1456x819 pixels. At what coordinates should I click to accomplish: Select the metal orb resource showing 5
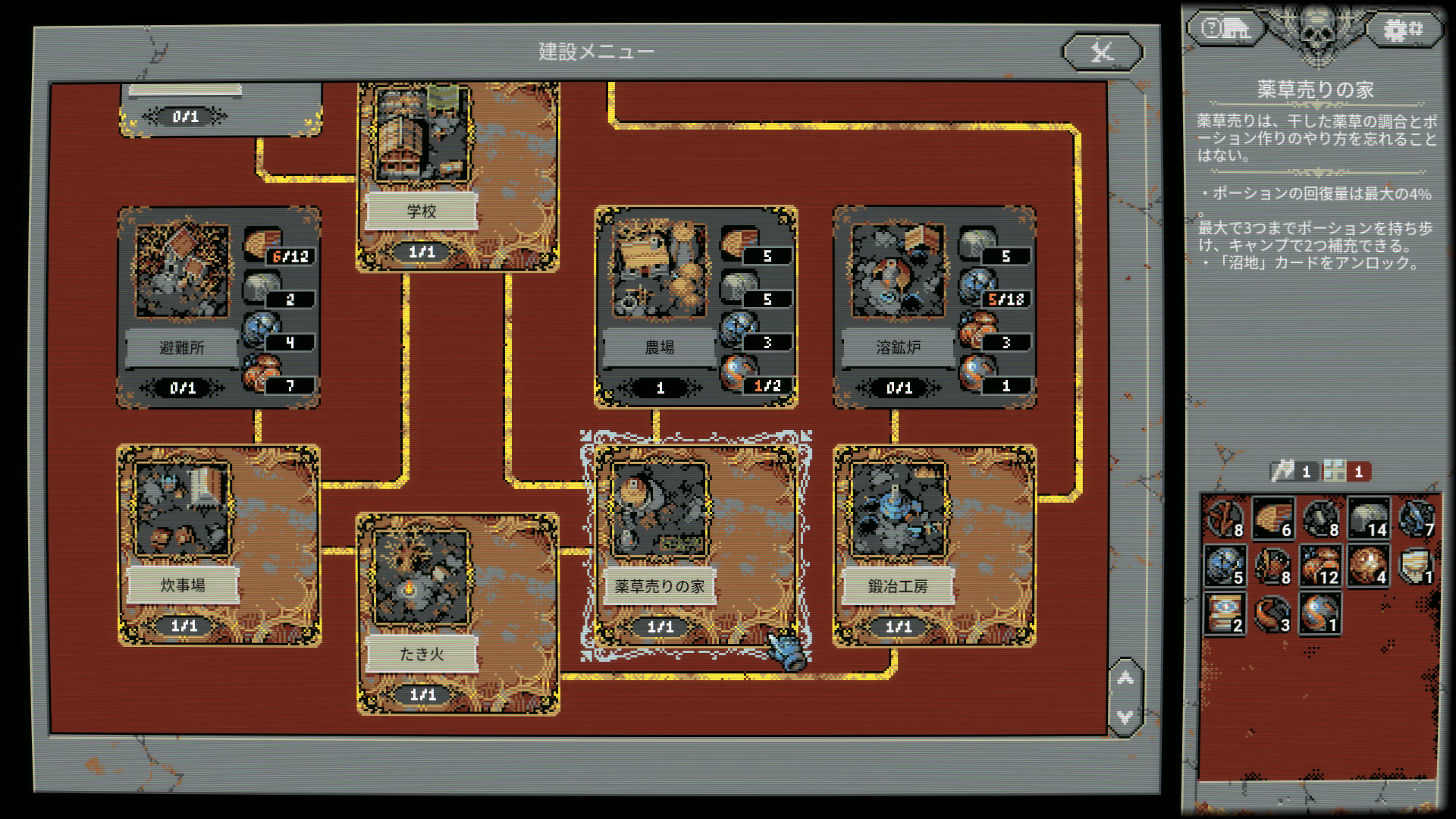coord(1225,566)
